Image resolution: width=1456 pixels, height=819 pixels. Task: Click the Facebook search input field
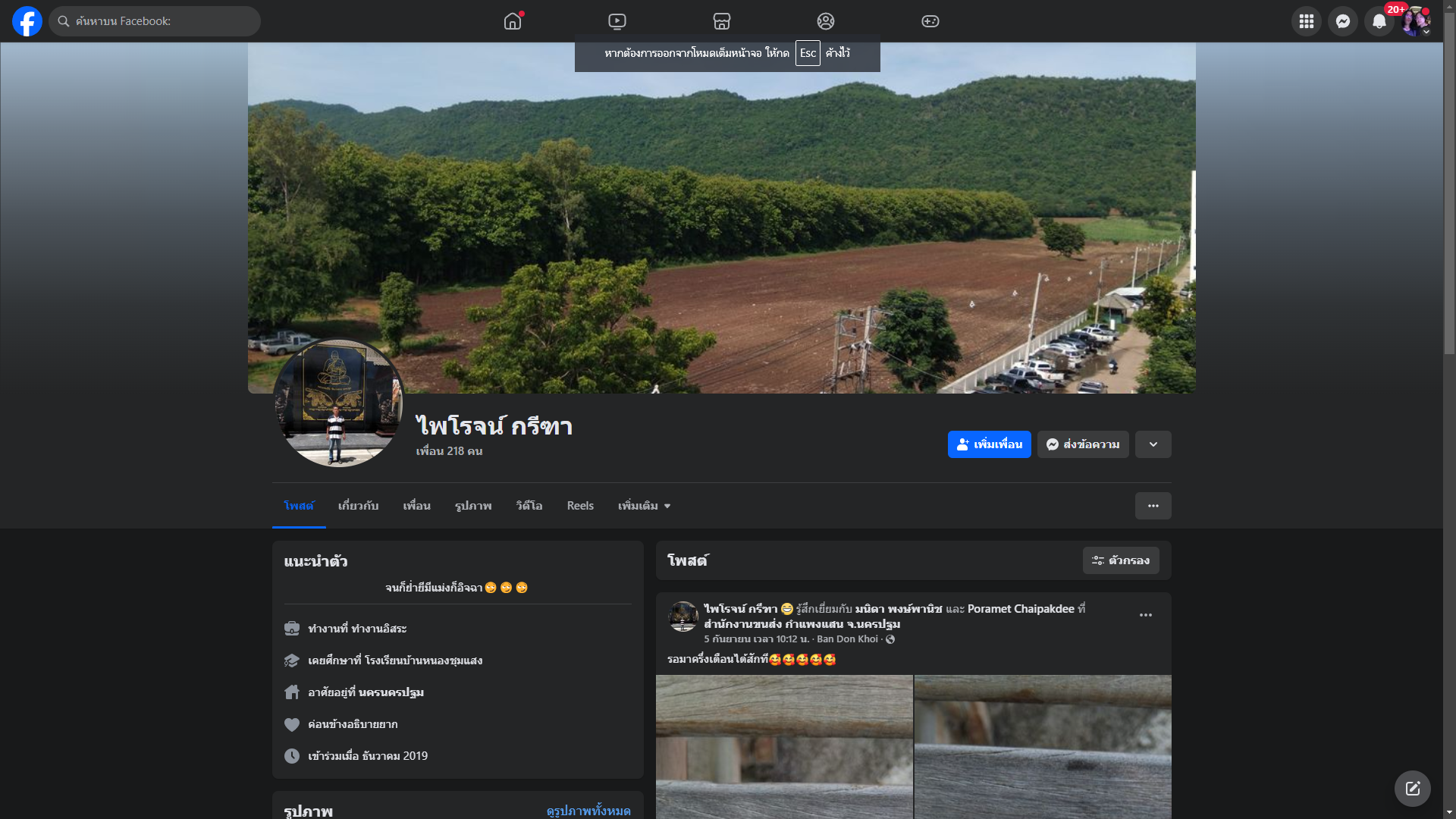159,21
